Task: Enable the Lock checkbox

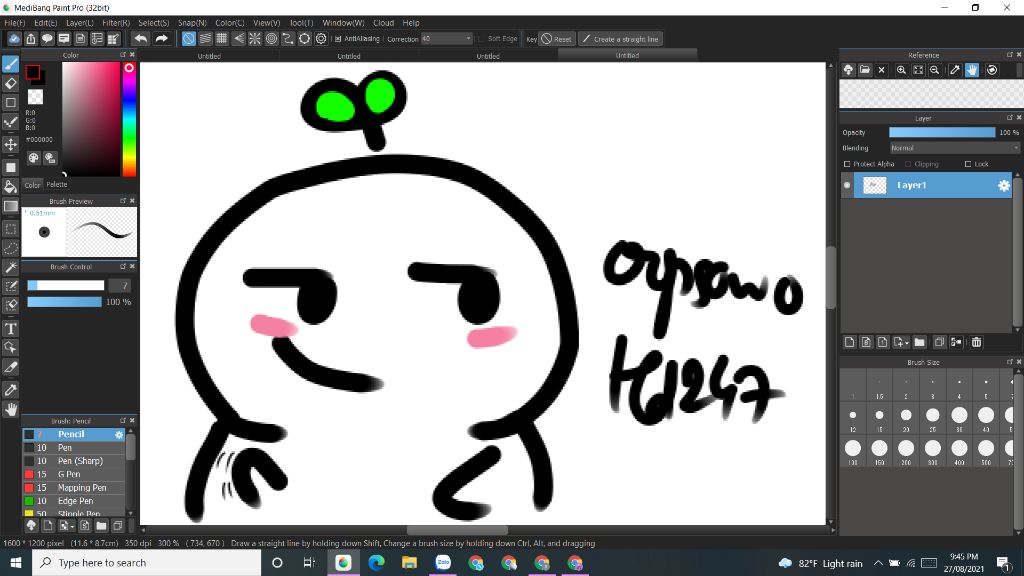Action: point(968,164)
